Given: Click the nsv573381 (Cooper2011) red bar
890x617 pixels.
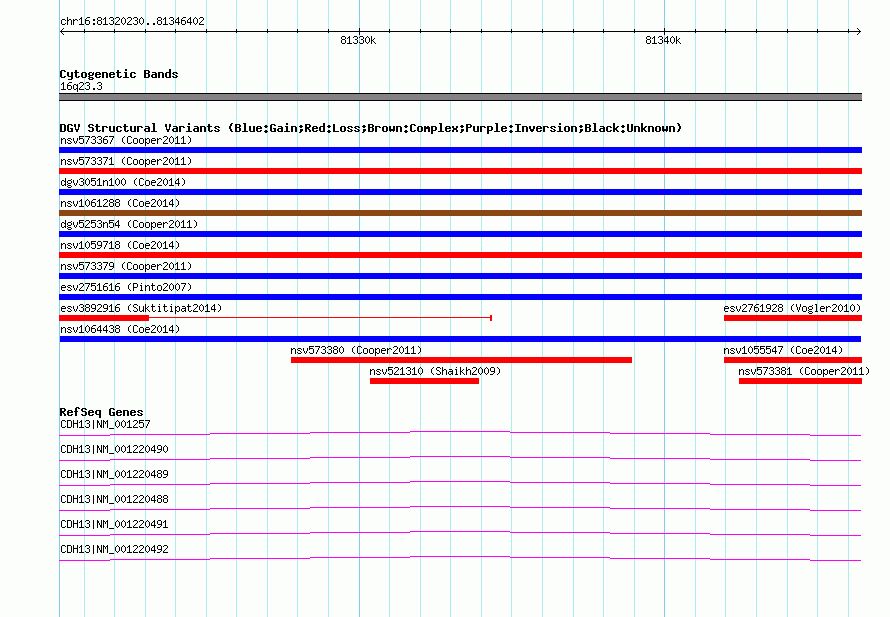Looking at the screenshot, I should tap(800, 381).
